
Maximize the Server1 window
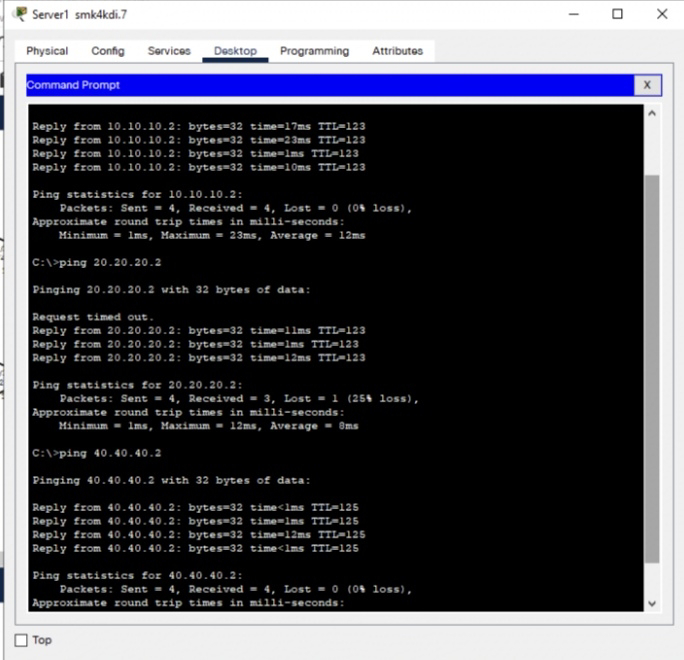tap(617, 14)
